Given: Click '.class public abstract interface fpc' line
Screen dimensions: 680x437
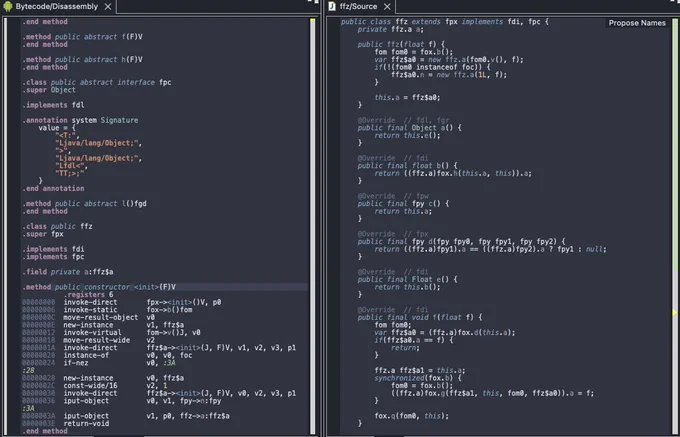Looking at the screenshot, I should coord(97,82).
